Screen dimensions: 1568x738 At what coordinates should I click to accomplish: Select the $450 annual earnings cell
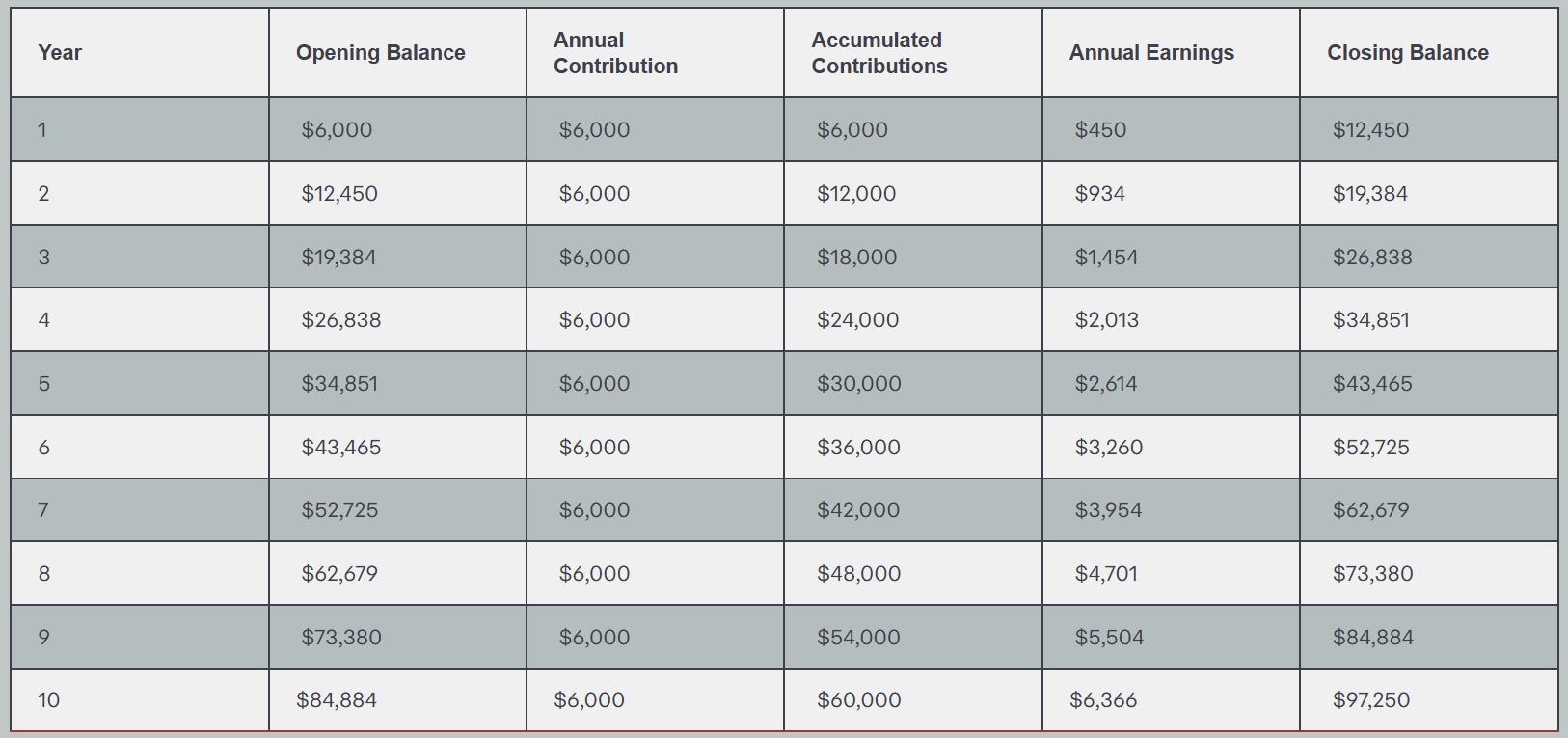[x=1100, y=130]
